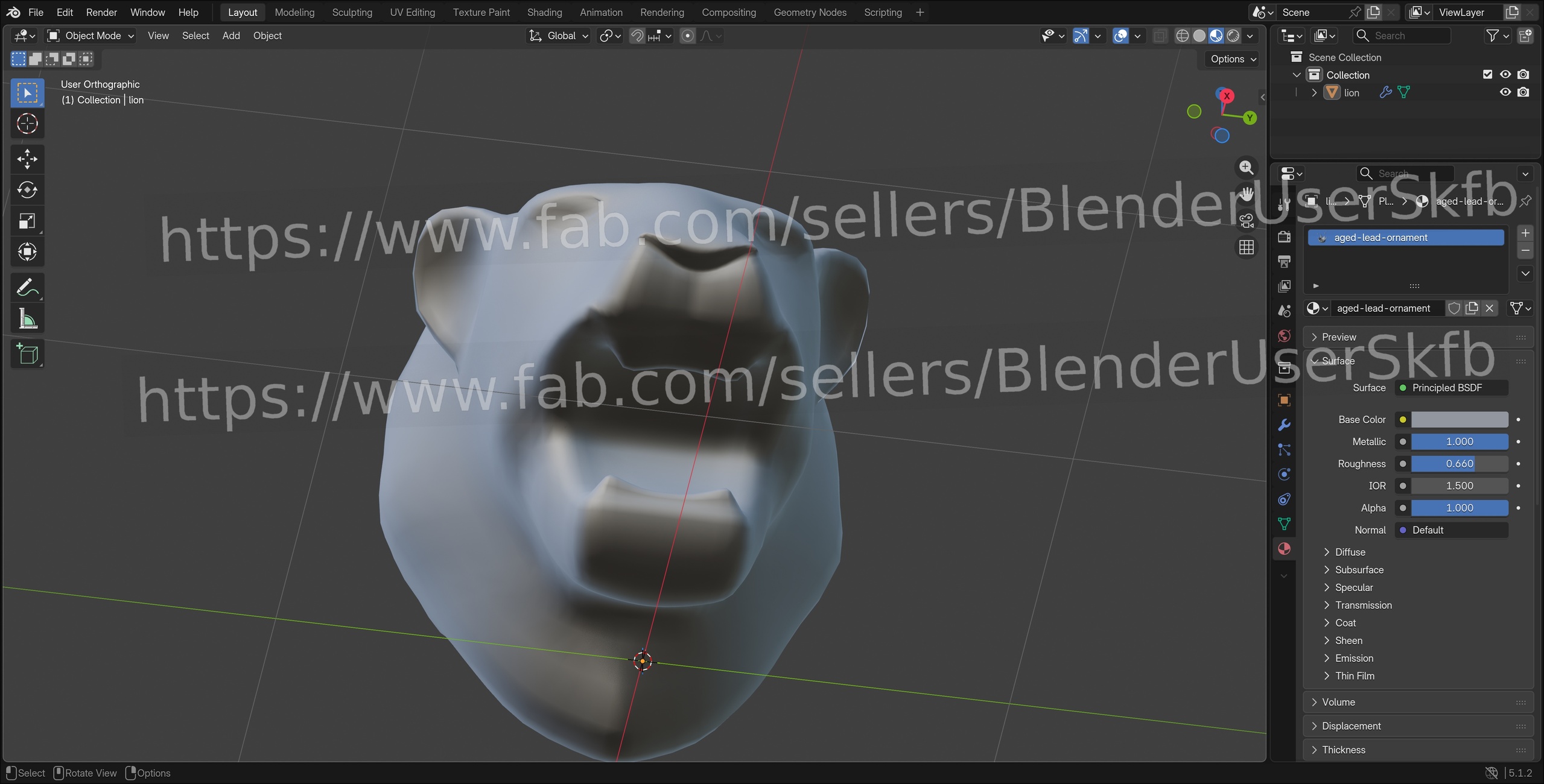Switch to the Shading workspace tab
Screen dimensions: 1544x784
[x=544, y=12]
